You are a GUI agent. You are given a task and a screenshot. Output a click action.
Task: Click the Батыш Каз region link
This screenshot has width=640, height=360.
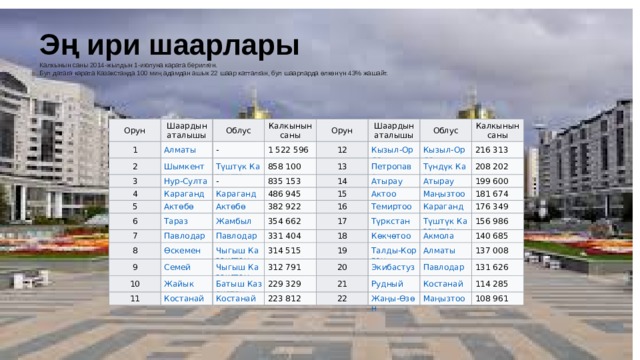point(239,284)
